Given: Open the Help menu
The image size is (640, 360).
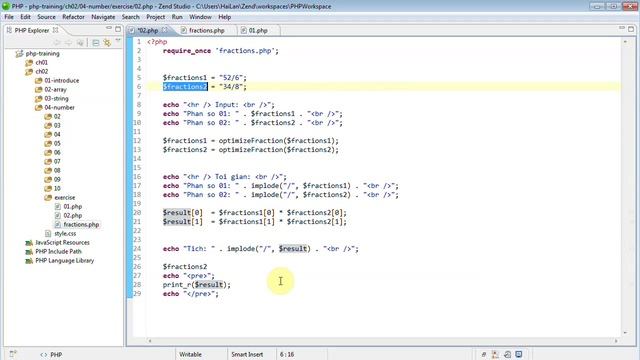Looking at the screenshot, I should 224,17.
